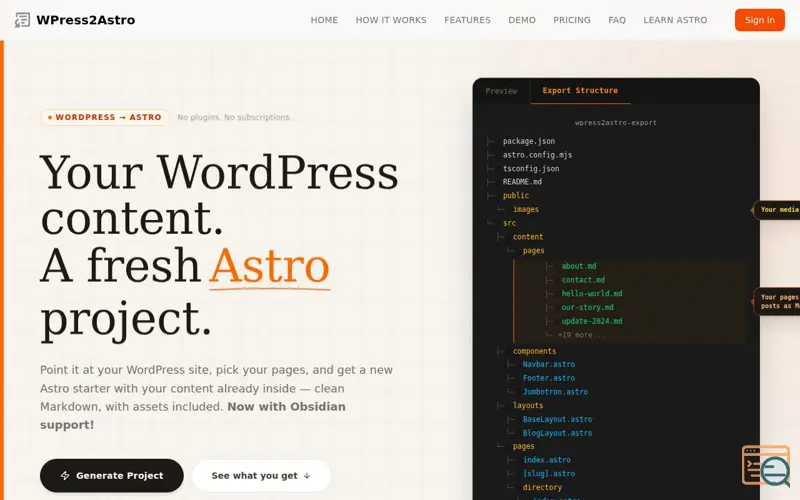Collapse the pages folder under content

click(x=533, y=251)
